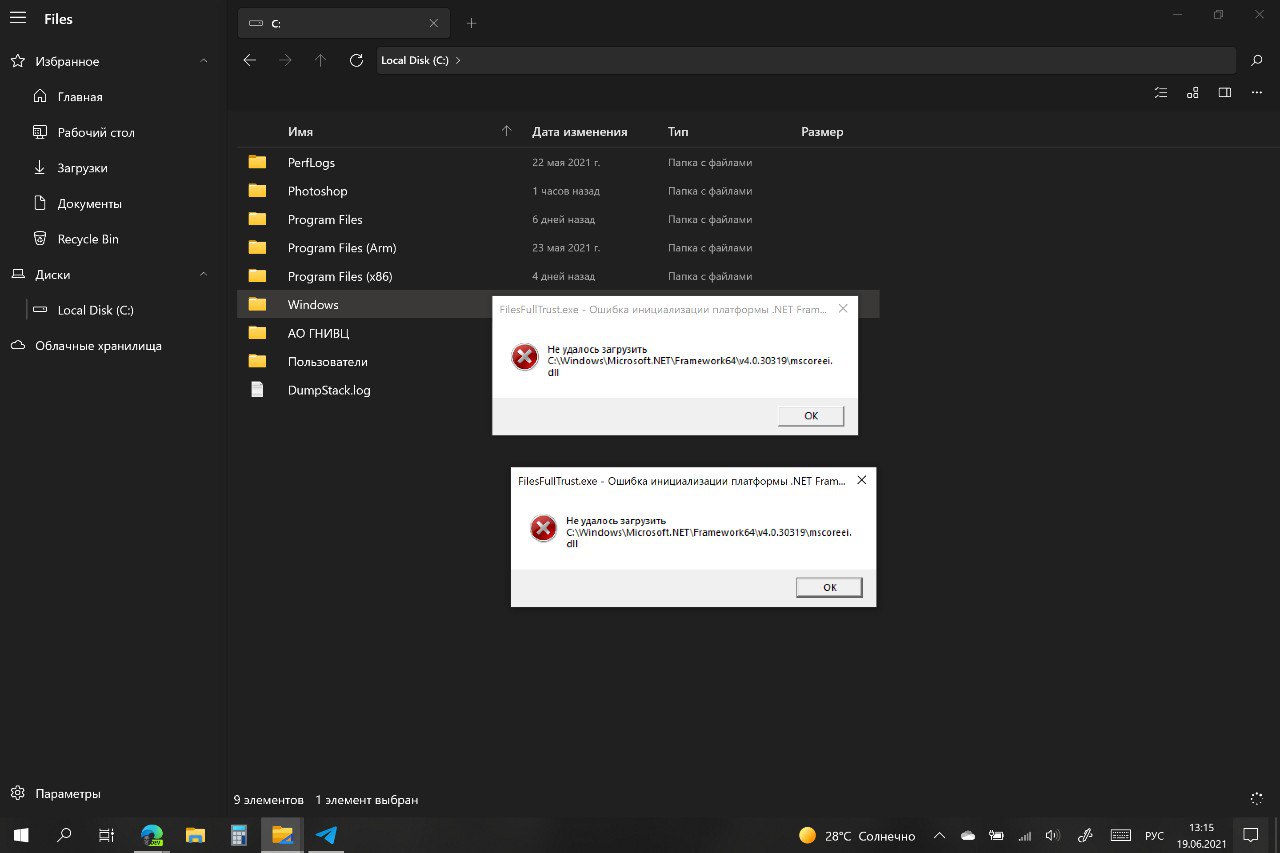Screen dimensions: 1280x853
Task: Go up one folder level
Action: click(320, 60)
